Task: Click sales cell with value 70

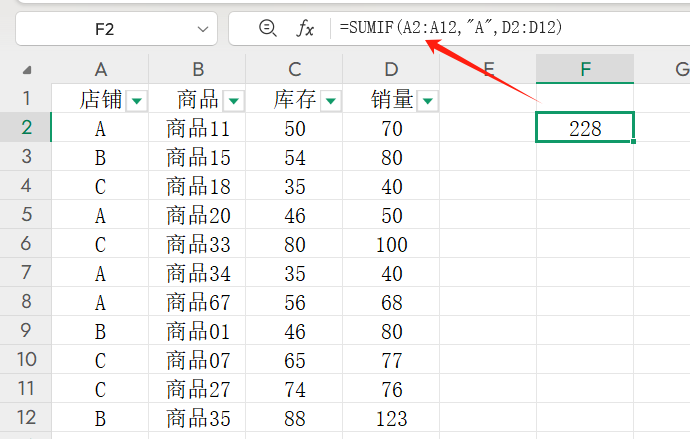Action: click(x=391, y=128)
